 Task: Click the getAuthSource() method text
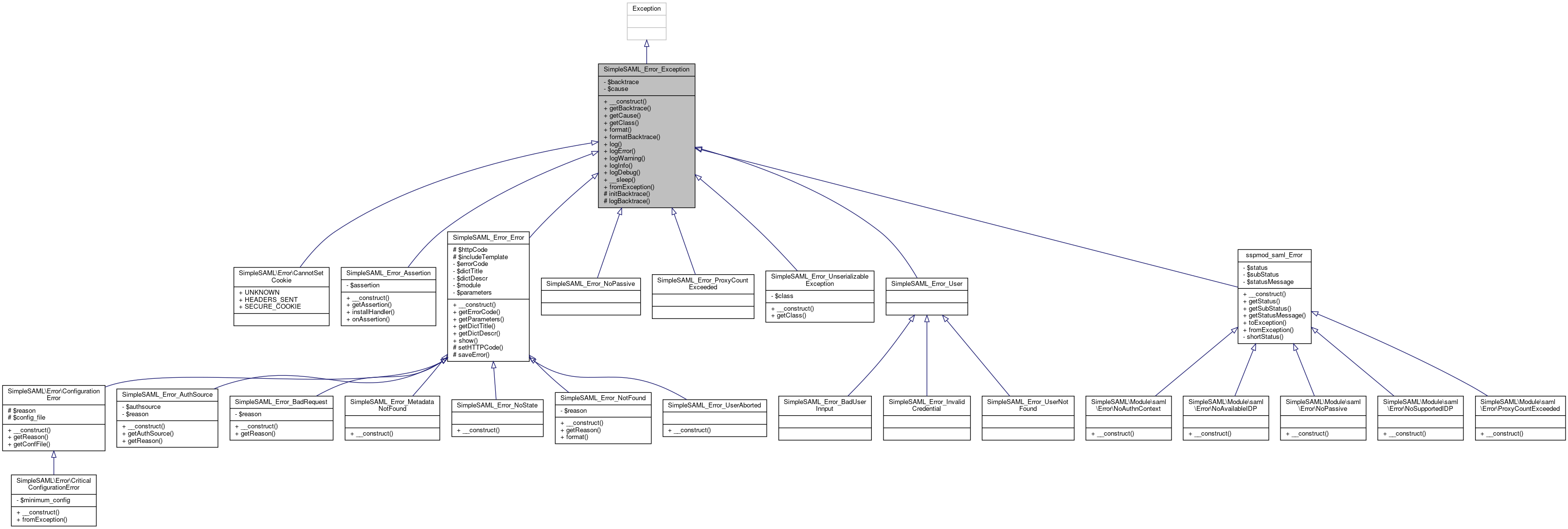[x=148, y=434]
